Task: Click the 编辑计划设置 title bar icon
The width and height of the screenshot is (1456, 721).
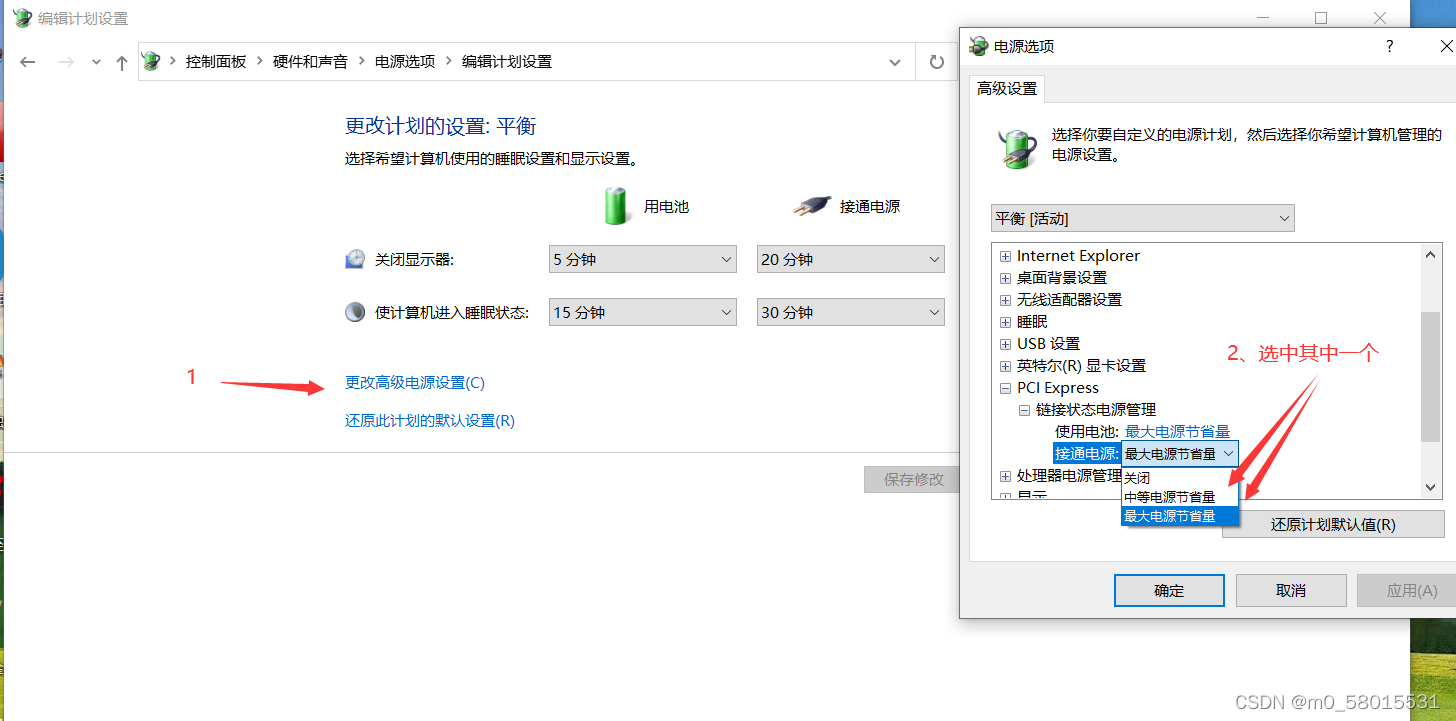Action: click(x=22, y=18)
